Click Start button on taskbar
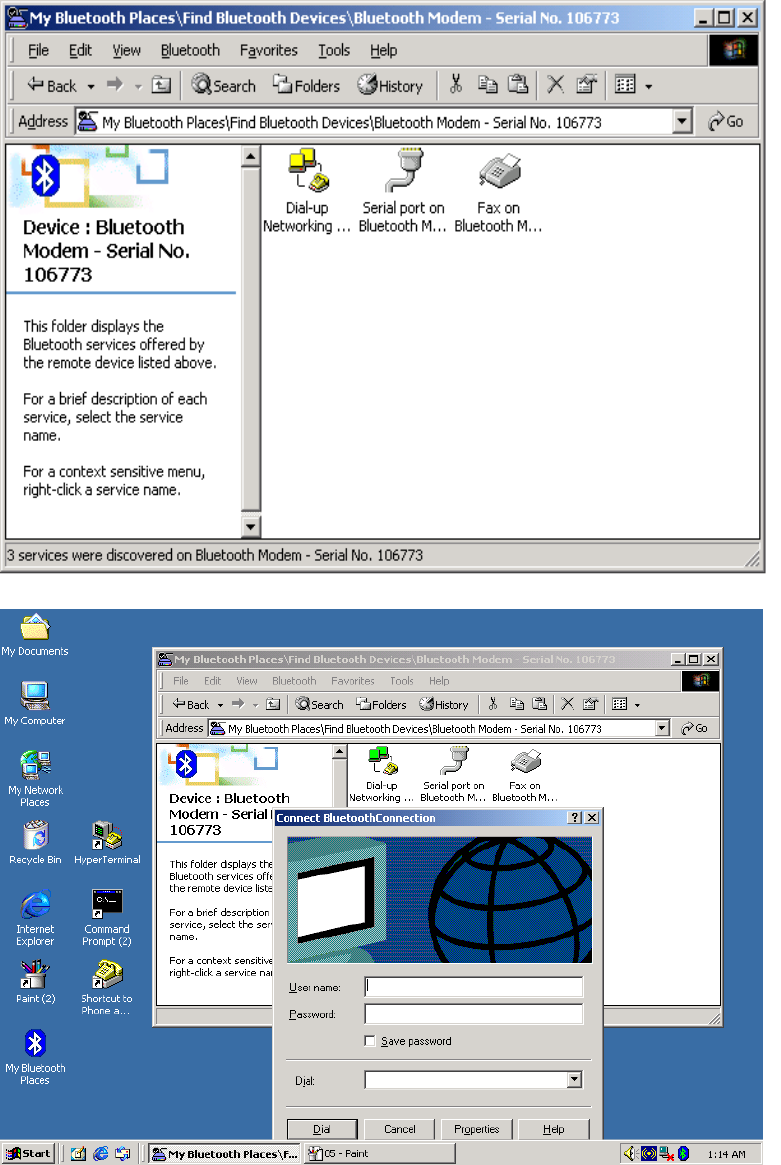 (28, 1154)
